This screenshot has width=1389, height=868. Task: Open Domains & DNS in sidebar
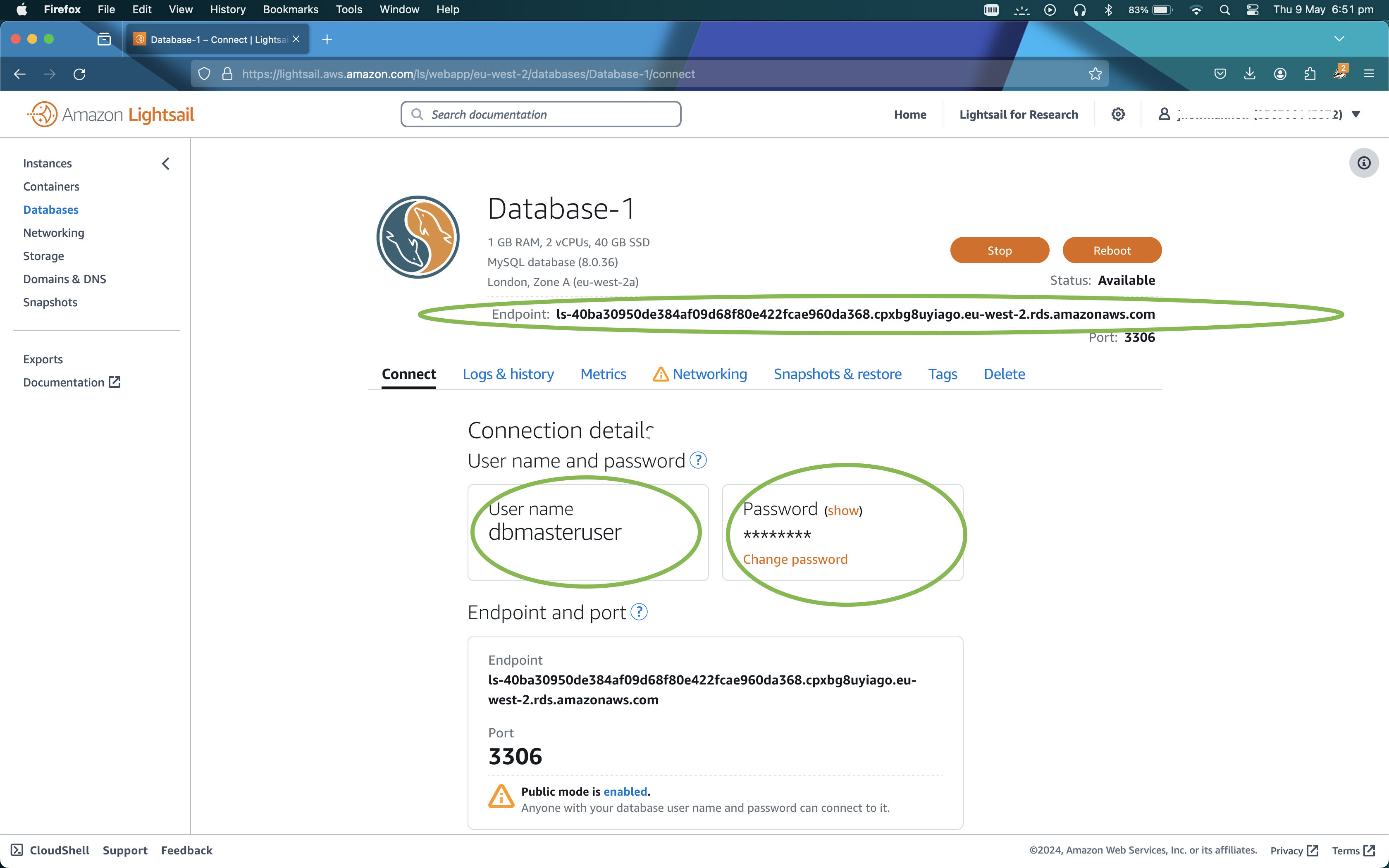64,279
